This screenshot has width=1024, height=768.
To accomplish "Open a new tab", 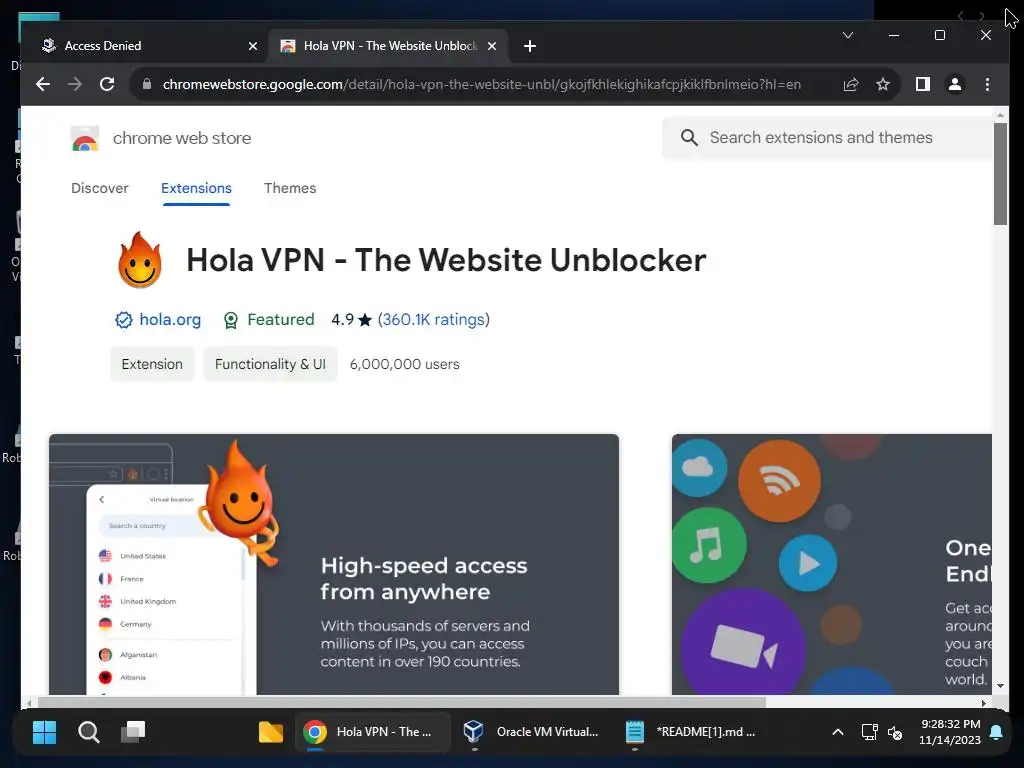I will point(530,46).
